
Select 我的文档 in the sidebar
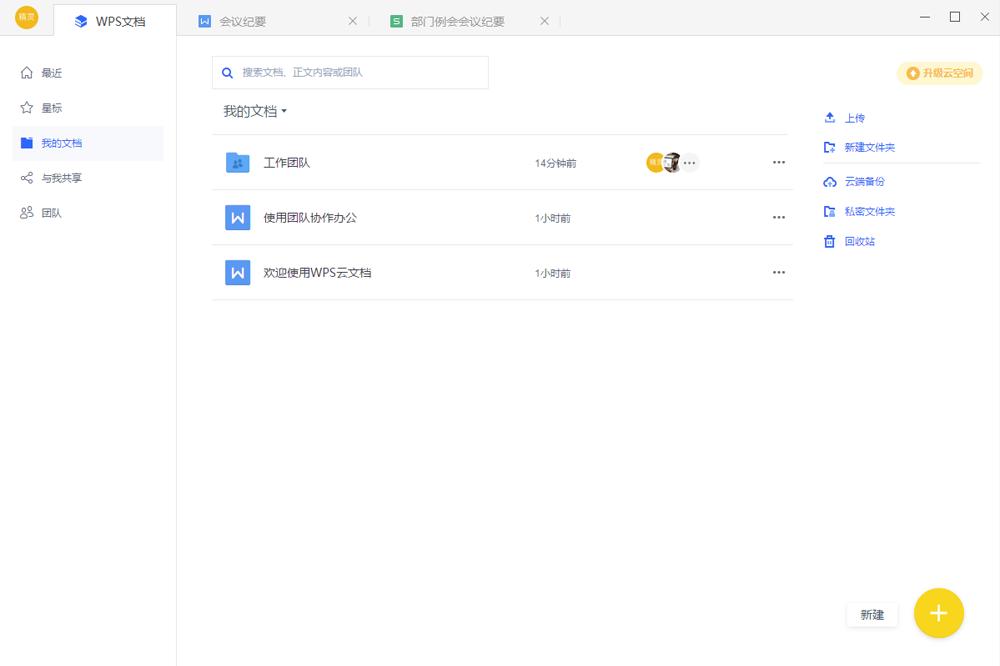(x=88, y=143)
